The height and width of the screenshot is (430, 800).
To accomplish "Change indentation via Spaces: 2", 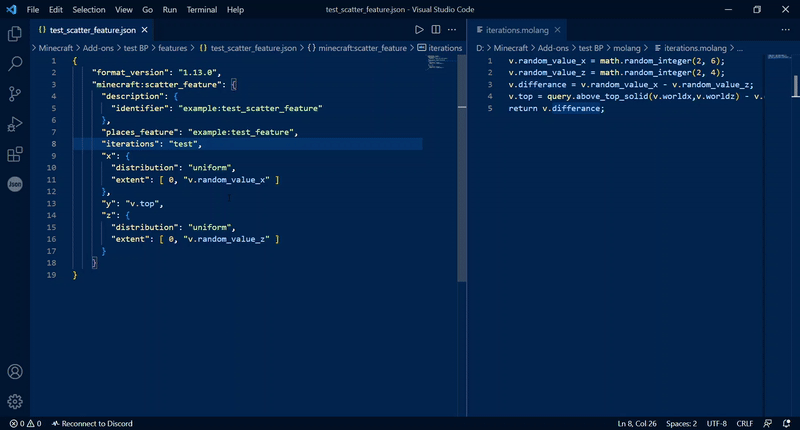I will [681, 423].
